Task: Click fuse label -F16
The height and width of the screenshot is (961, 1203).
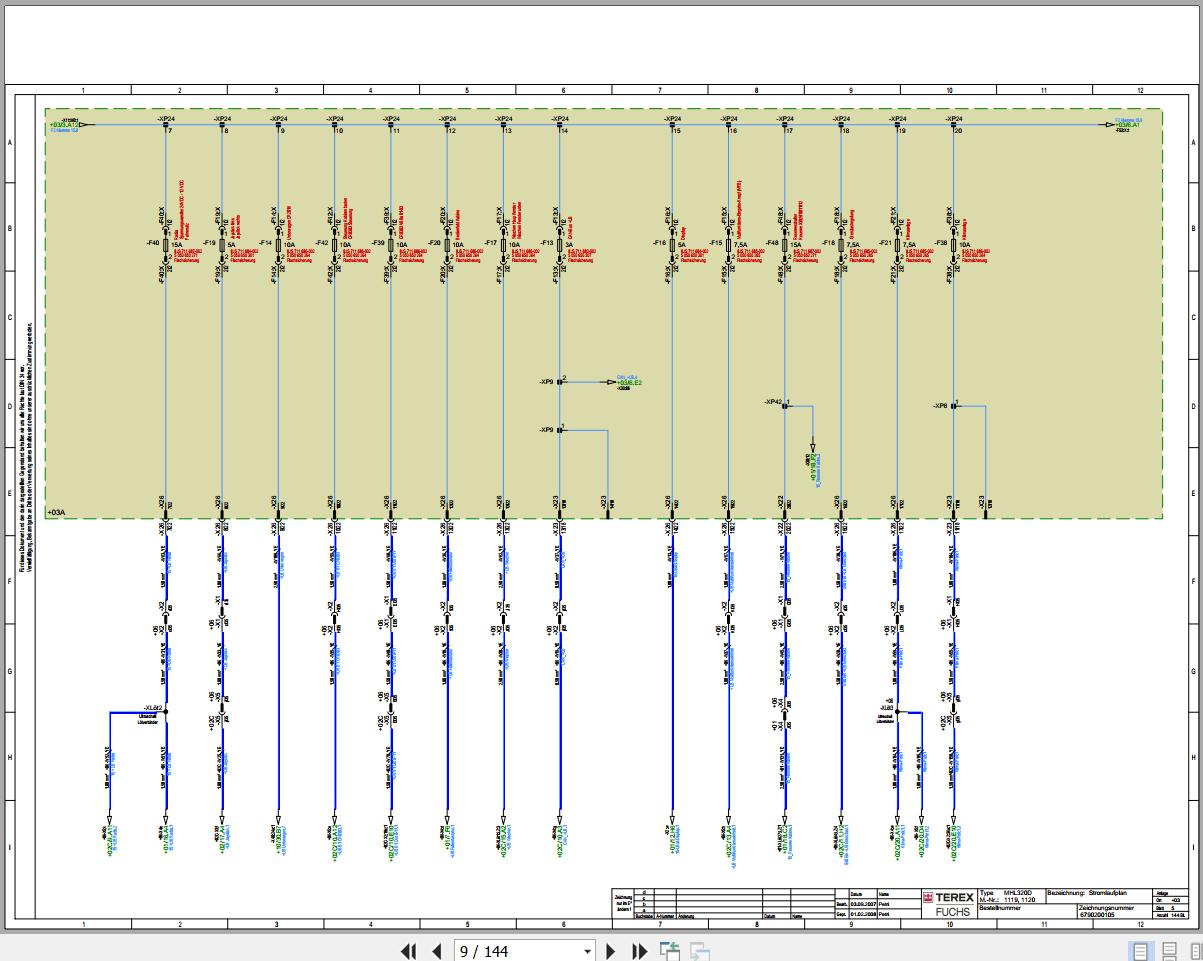Action: [x=659, y=243]
